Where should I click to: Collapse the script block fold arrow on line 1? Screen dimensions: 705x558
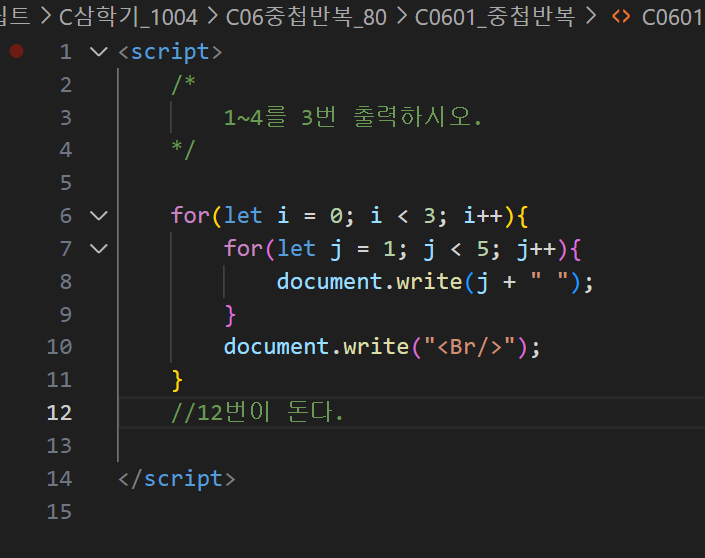(98, 52)
